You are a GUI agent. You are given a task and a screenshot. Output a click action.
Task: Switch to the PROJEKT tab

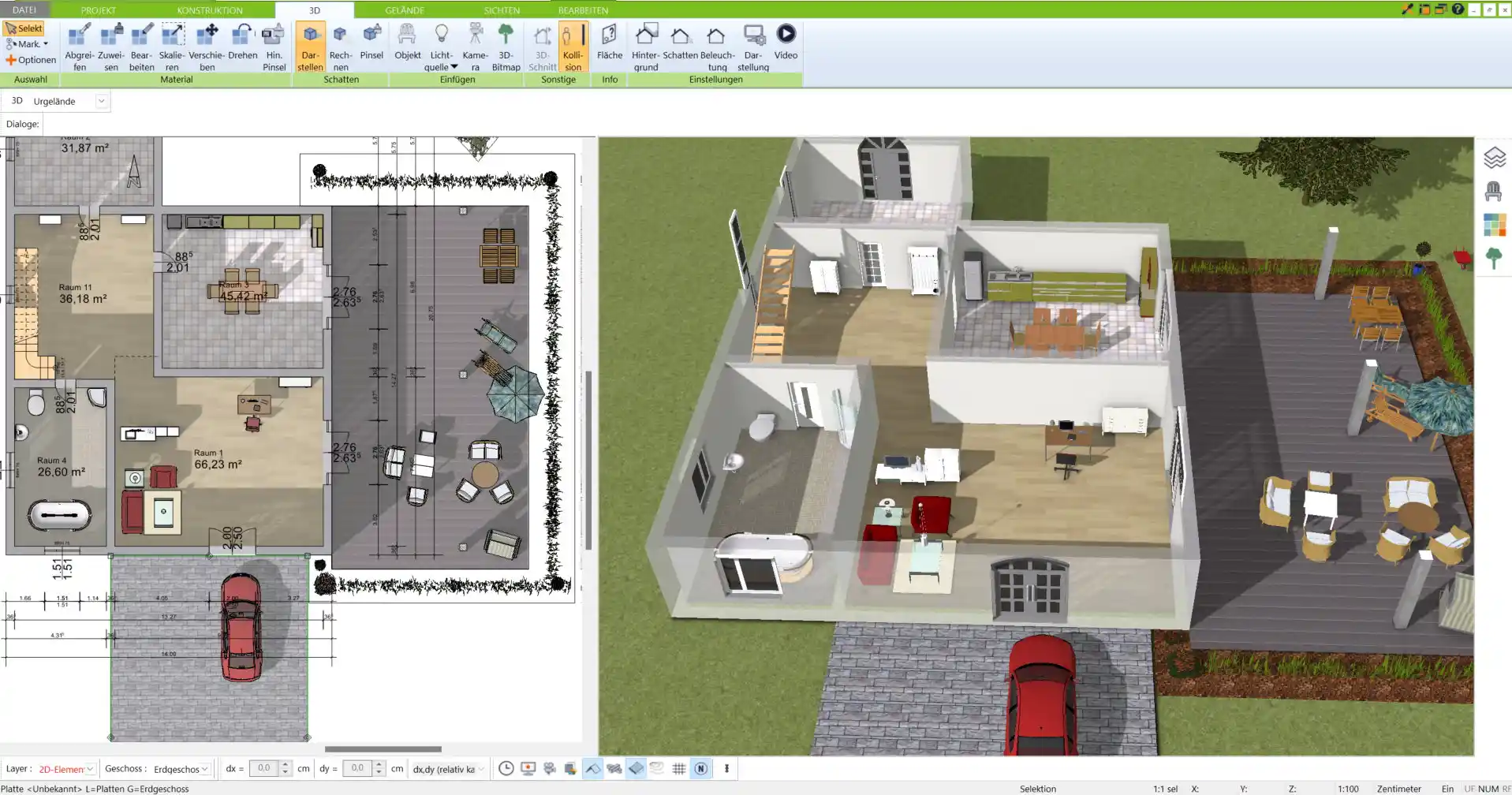coord(99,10)
